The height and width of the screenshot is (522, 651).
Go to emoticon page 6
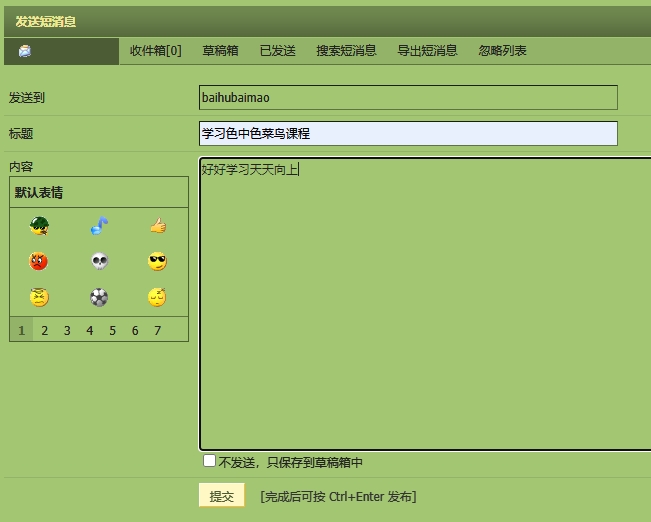click(135, 330)
